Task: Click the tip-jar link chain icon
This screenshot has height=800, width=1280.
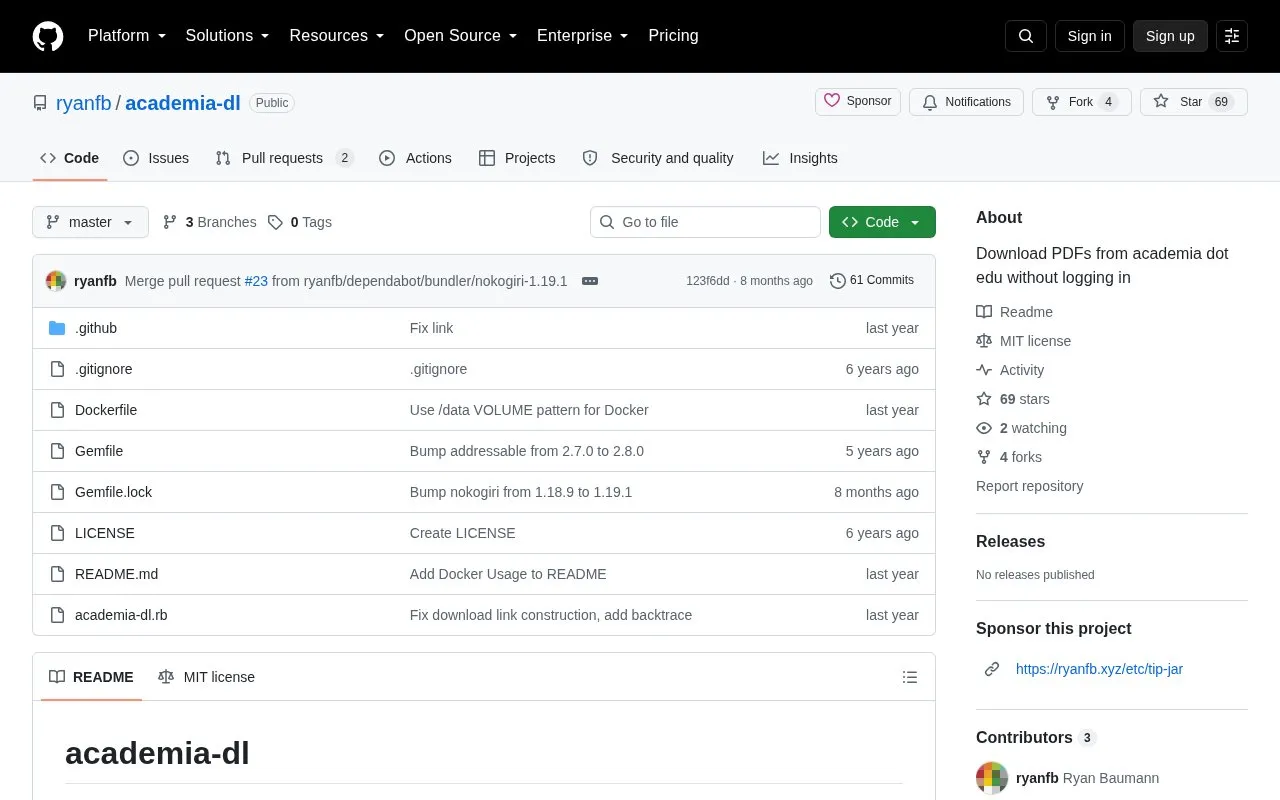Action: tap(992, 669)
